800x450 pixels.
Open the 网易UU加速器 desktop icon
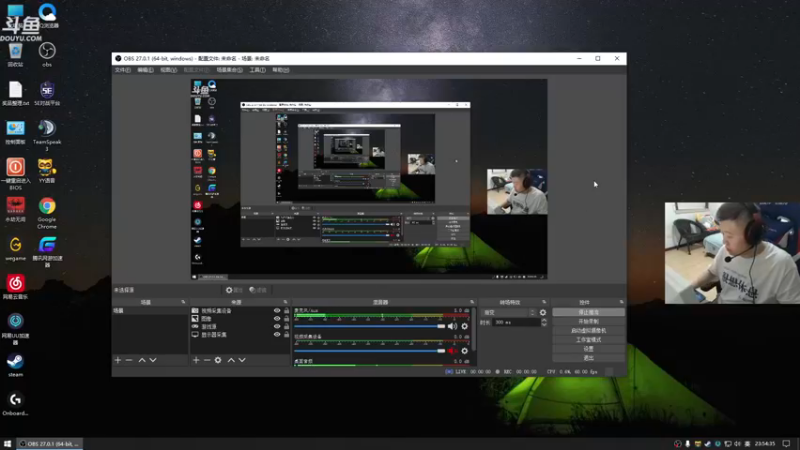tap(15, 329)
